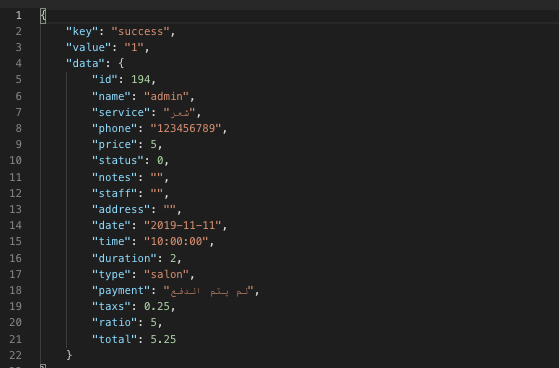This screenshot has height=368, width=559.
Task: Click line number 19 in the gutter
Action: tap(15, 306)
